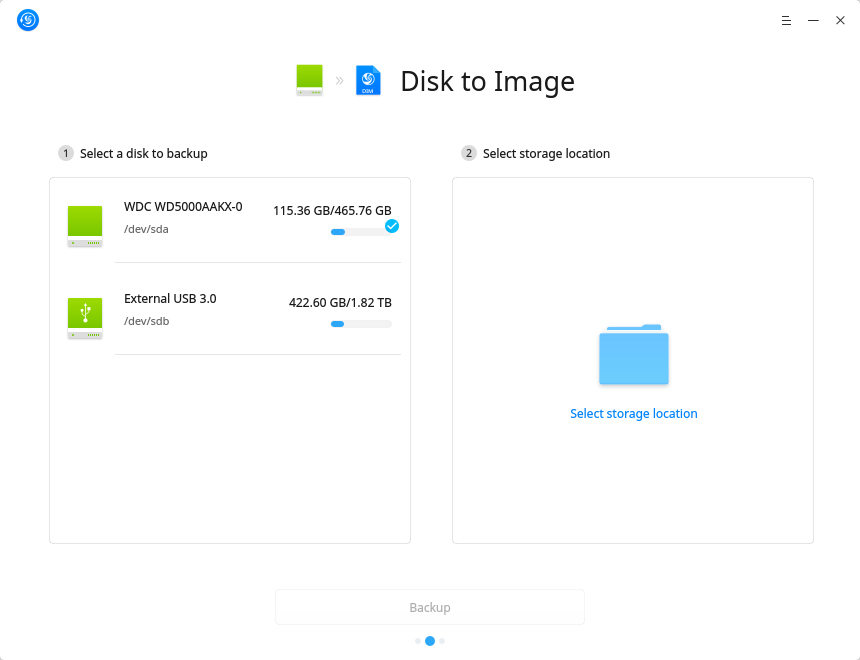Switch to the second page dot

(x=430, y=641)
